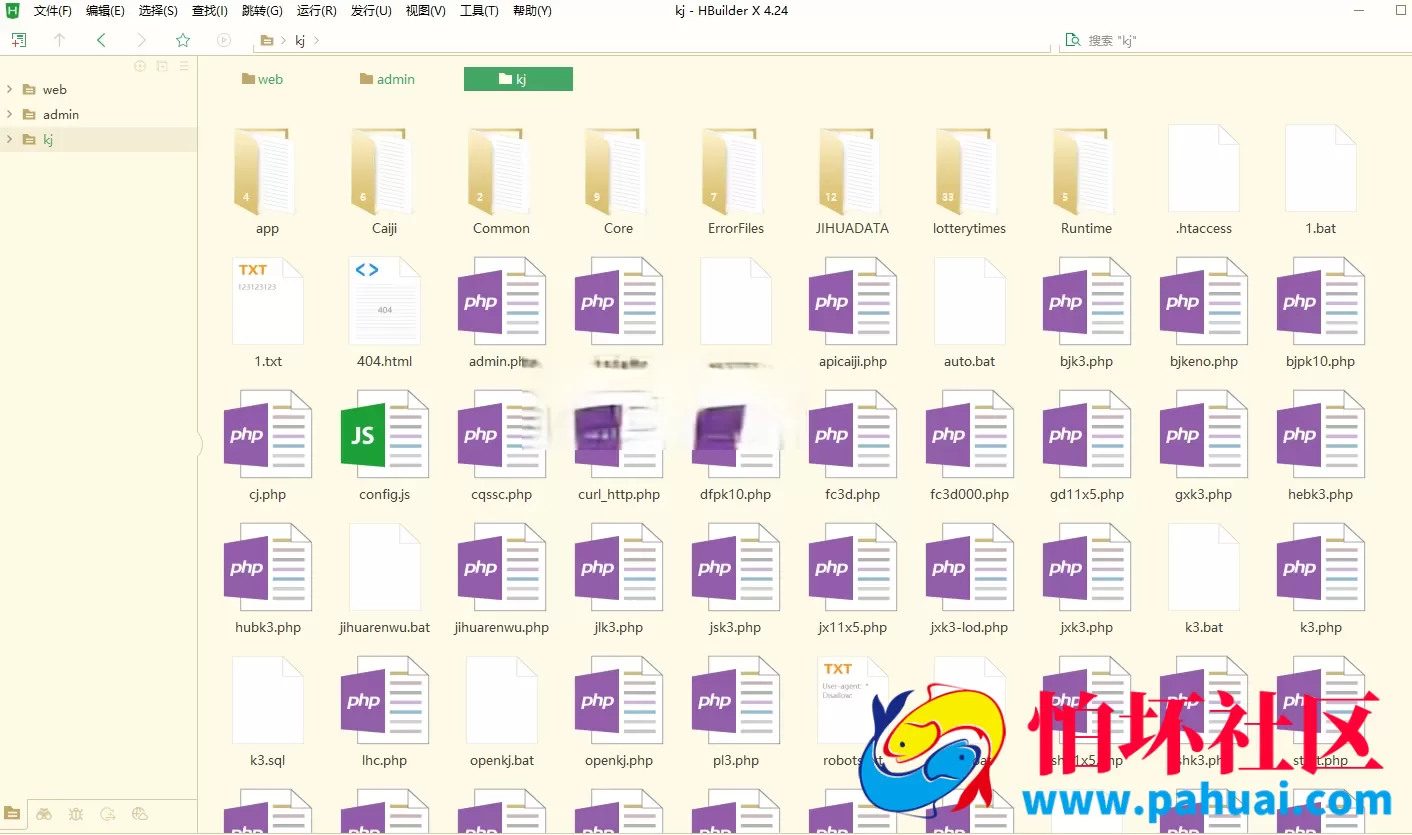Open the 文件(F) menu
Screen dimensions: 1412x835
point(53,11)
